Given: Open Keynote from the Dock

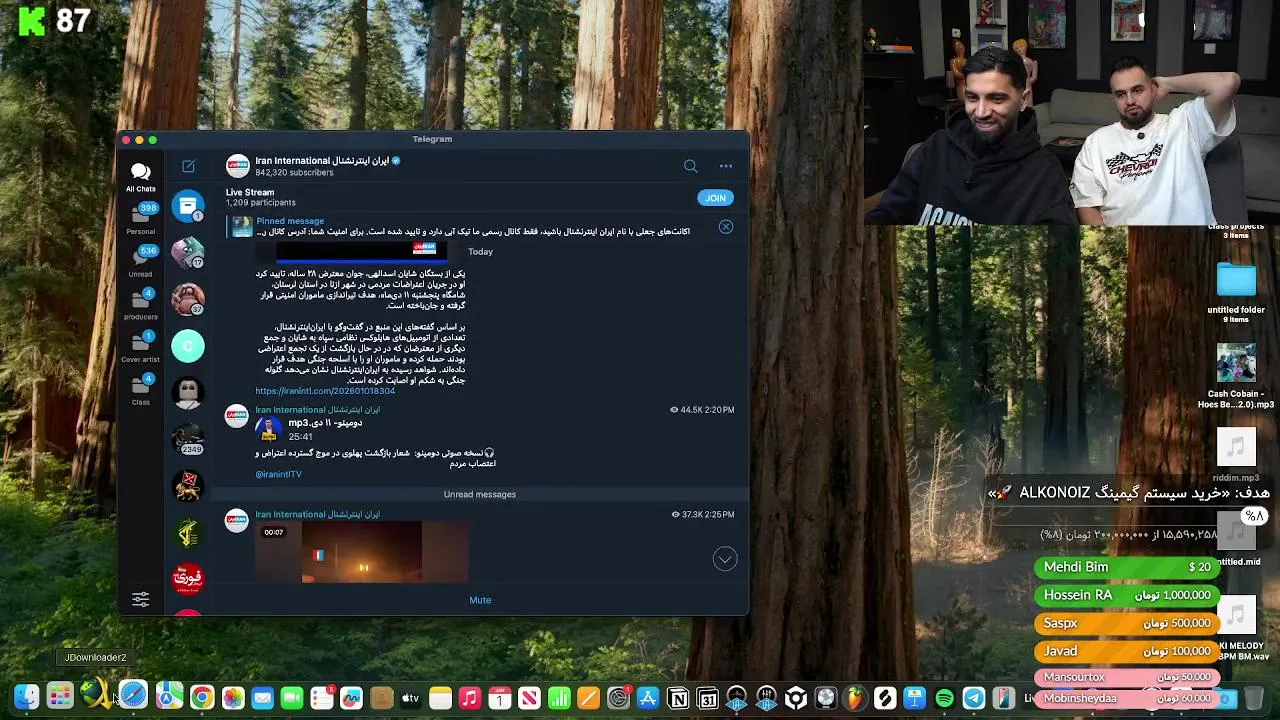Looking at the screenshot, I should tap(915, 697).
